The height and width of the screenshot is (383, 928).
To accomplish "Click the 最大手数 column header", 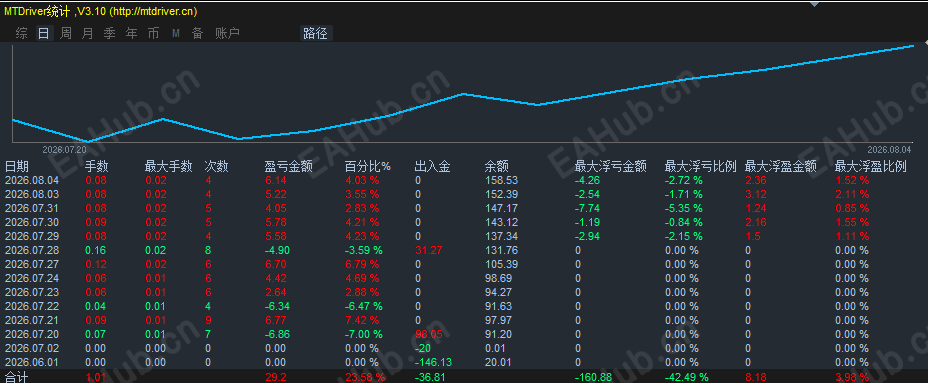I will click(x=169, y=166).
